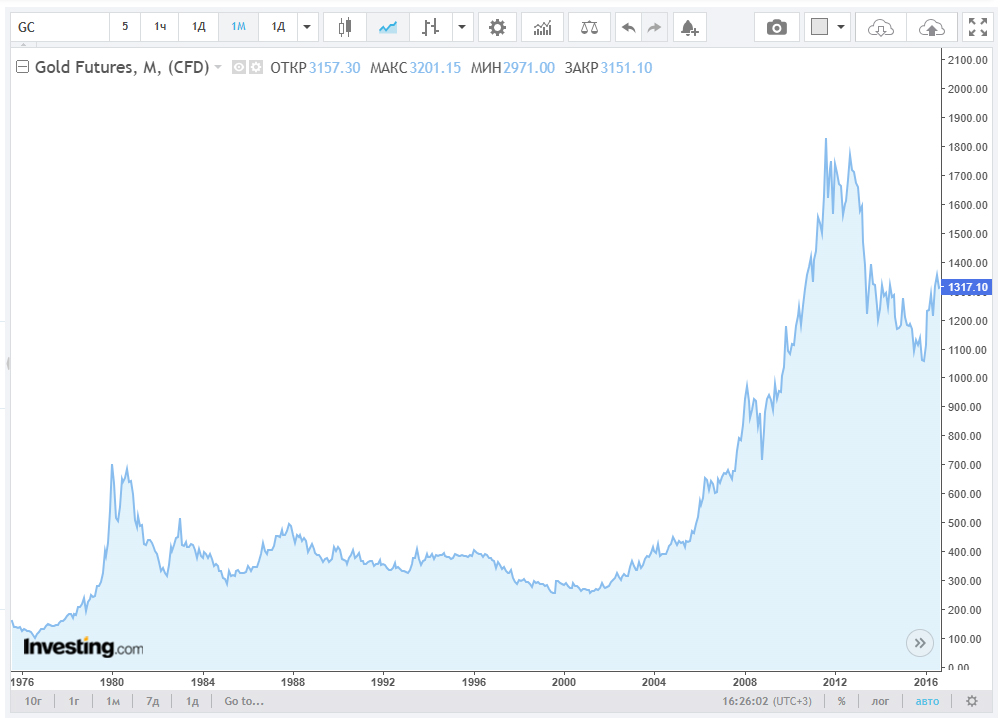Create a price alert with bell icon
Image resolution: width=1004 pixels, height=718 pixels.
pos(688,27)
